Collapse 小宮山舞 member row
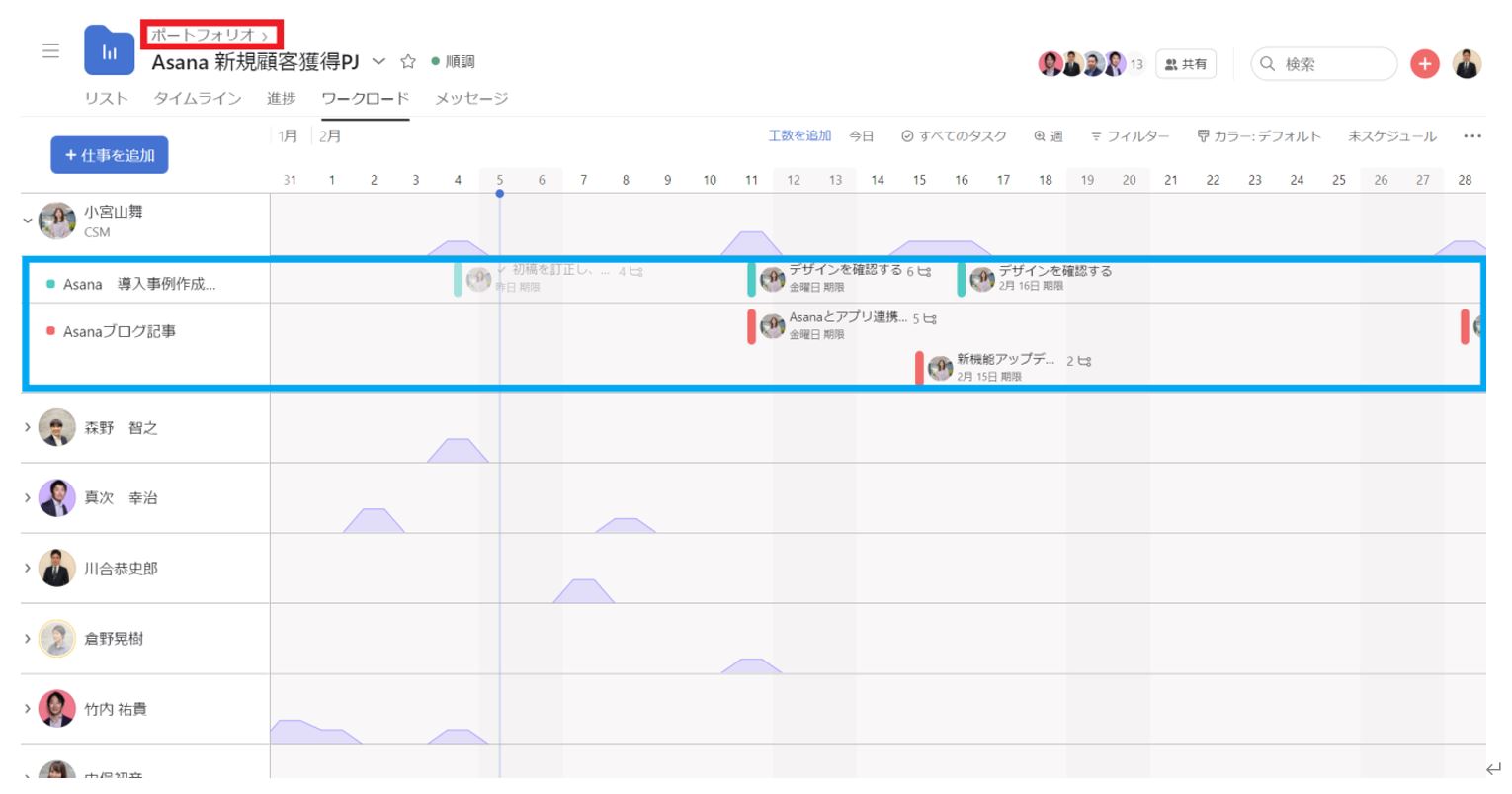The image size is (1512, 794). point(28,221)
